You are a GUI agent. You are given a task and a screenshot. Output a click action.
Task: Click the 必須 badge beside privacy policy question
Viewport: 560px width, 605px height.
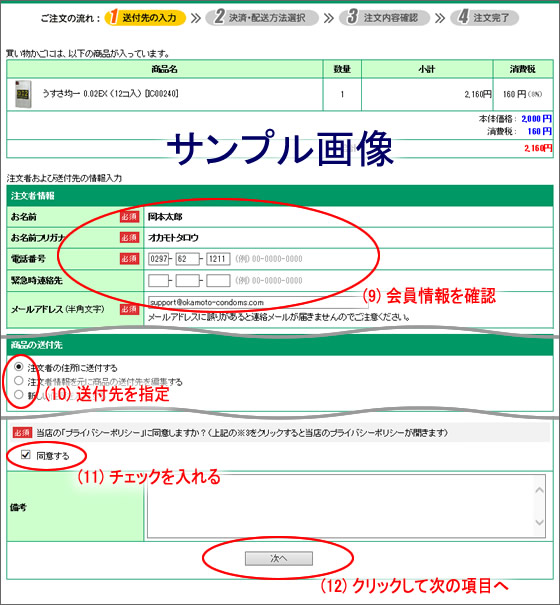22,433
